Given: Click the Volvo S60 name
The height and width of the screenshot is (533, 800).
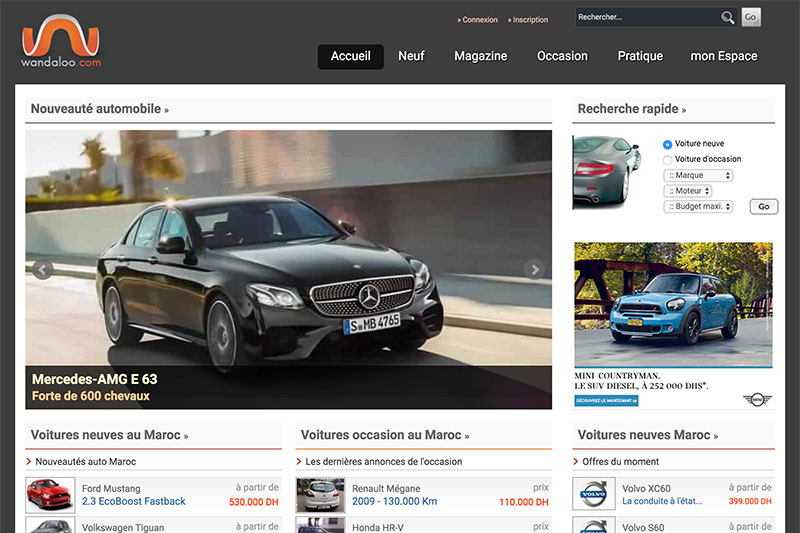Looking at the screenshot, I should (x=643, y=527).
